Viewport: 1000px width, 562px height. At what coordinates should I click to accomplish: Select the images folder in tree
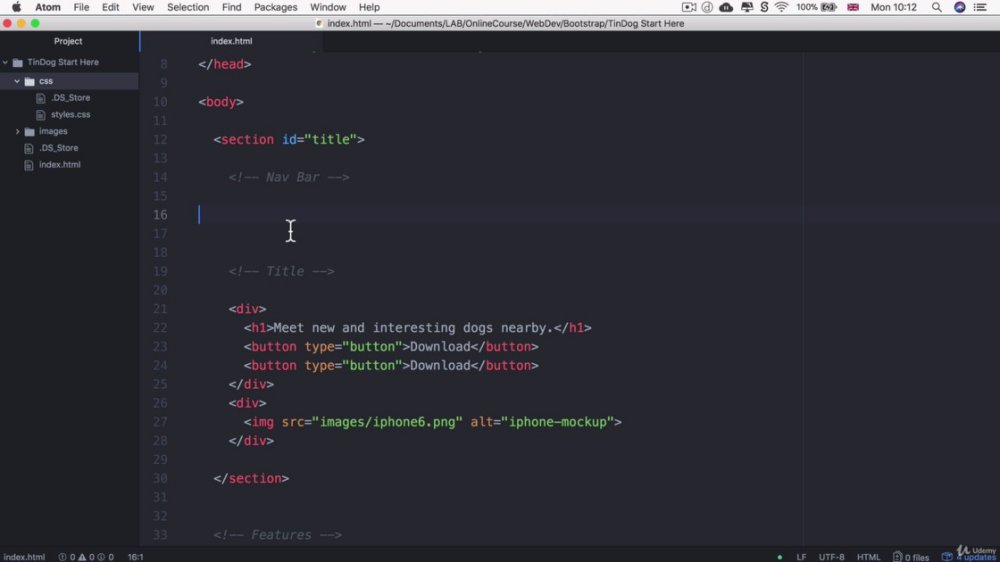click(53, 131)
